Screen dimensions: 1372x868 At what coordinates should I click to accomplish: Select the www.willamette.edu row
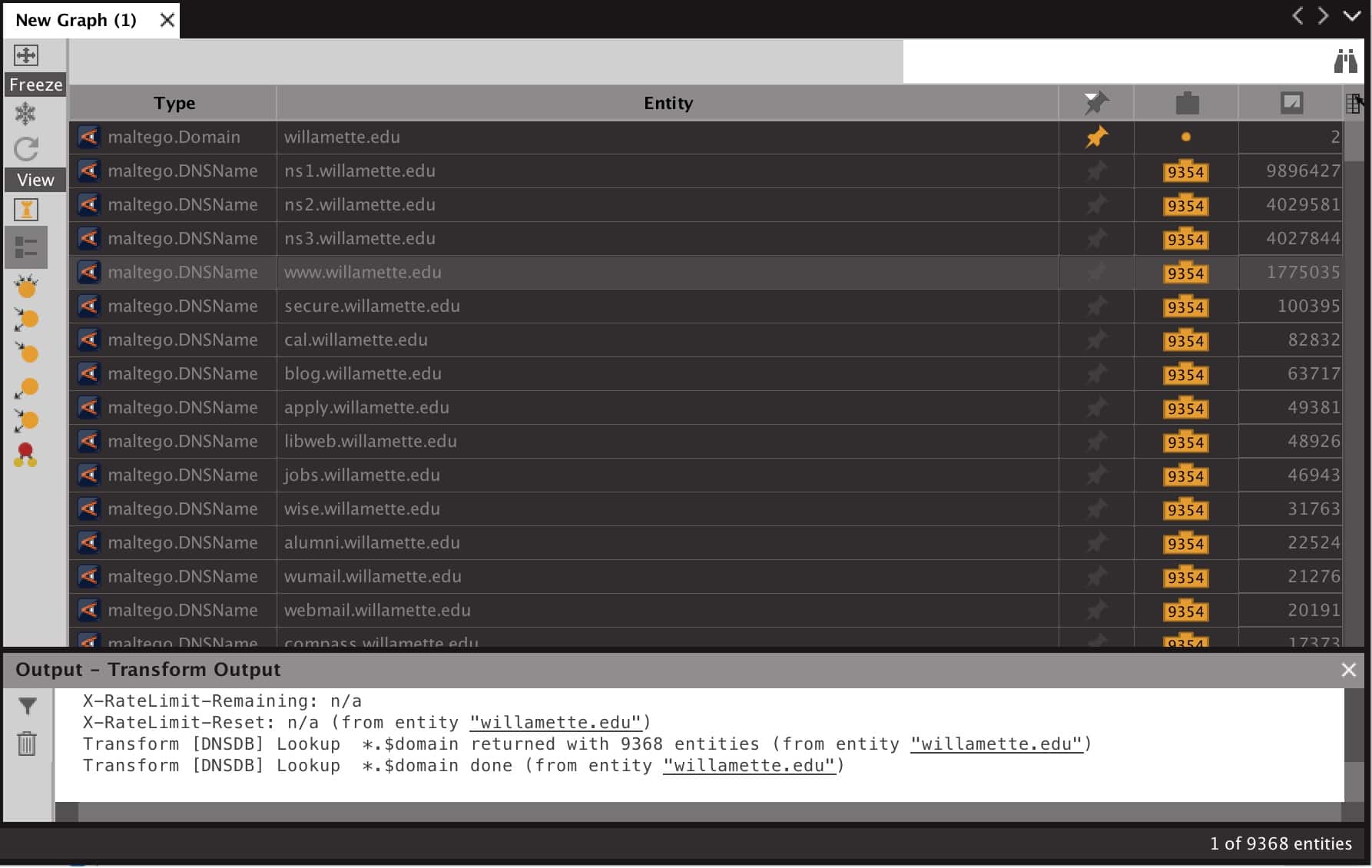click(704, 272)
